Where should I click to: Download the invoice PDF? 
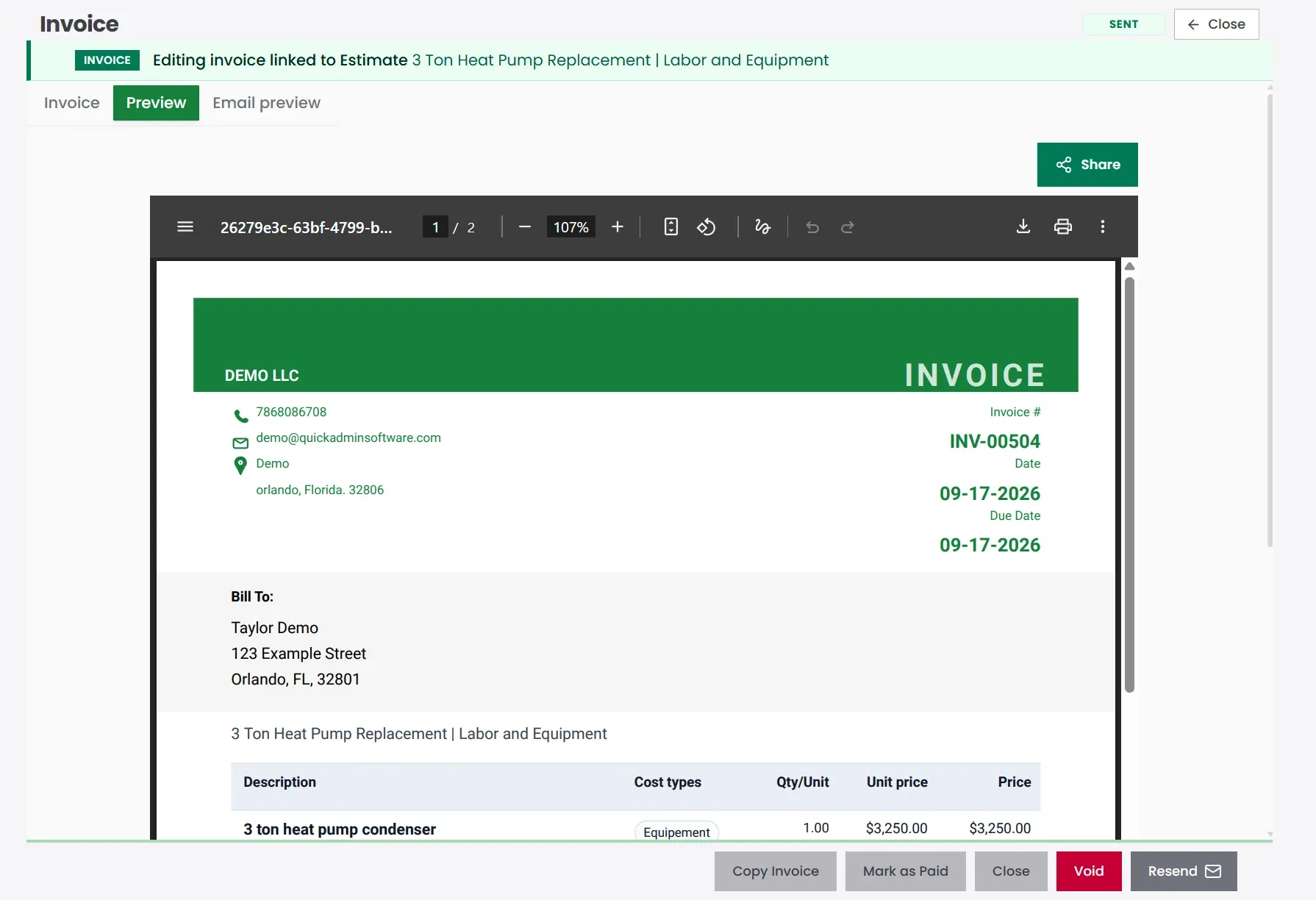(1023, 227)
